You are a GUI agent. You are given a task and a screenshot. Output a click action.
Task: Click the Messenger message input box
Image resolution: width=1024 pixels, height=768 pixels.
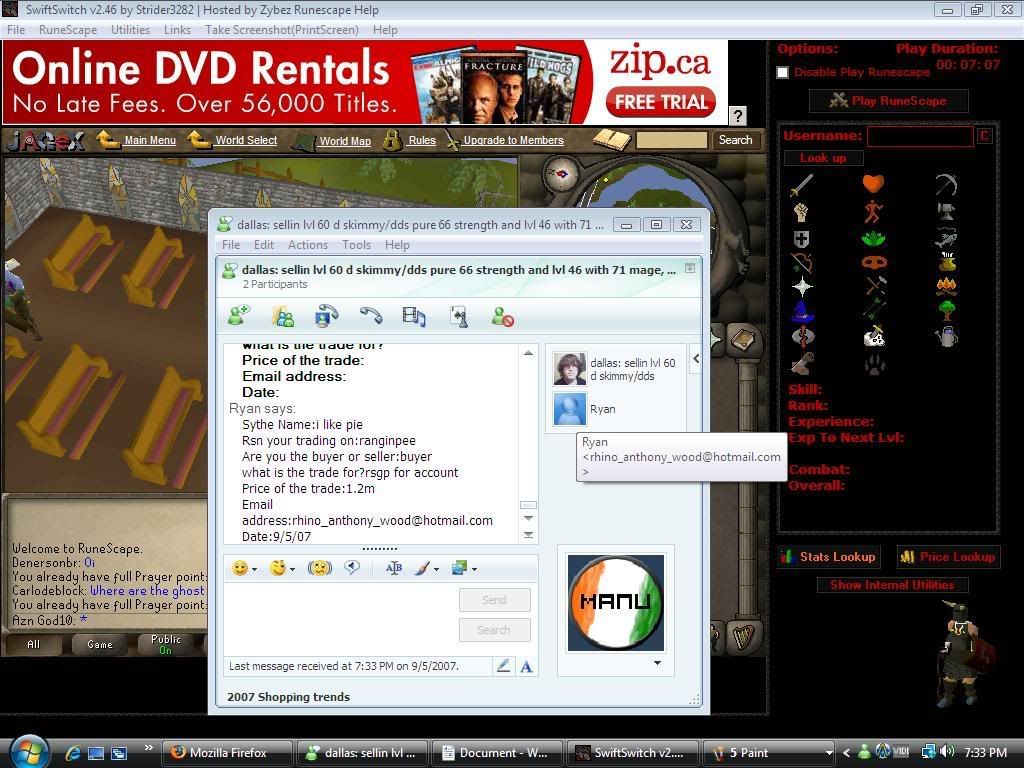[x=340, y=618]
